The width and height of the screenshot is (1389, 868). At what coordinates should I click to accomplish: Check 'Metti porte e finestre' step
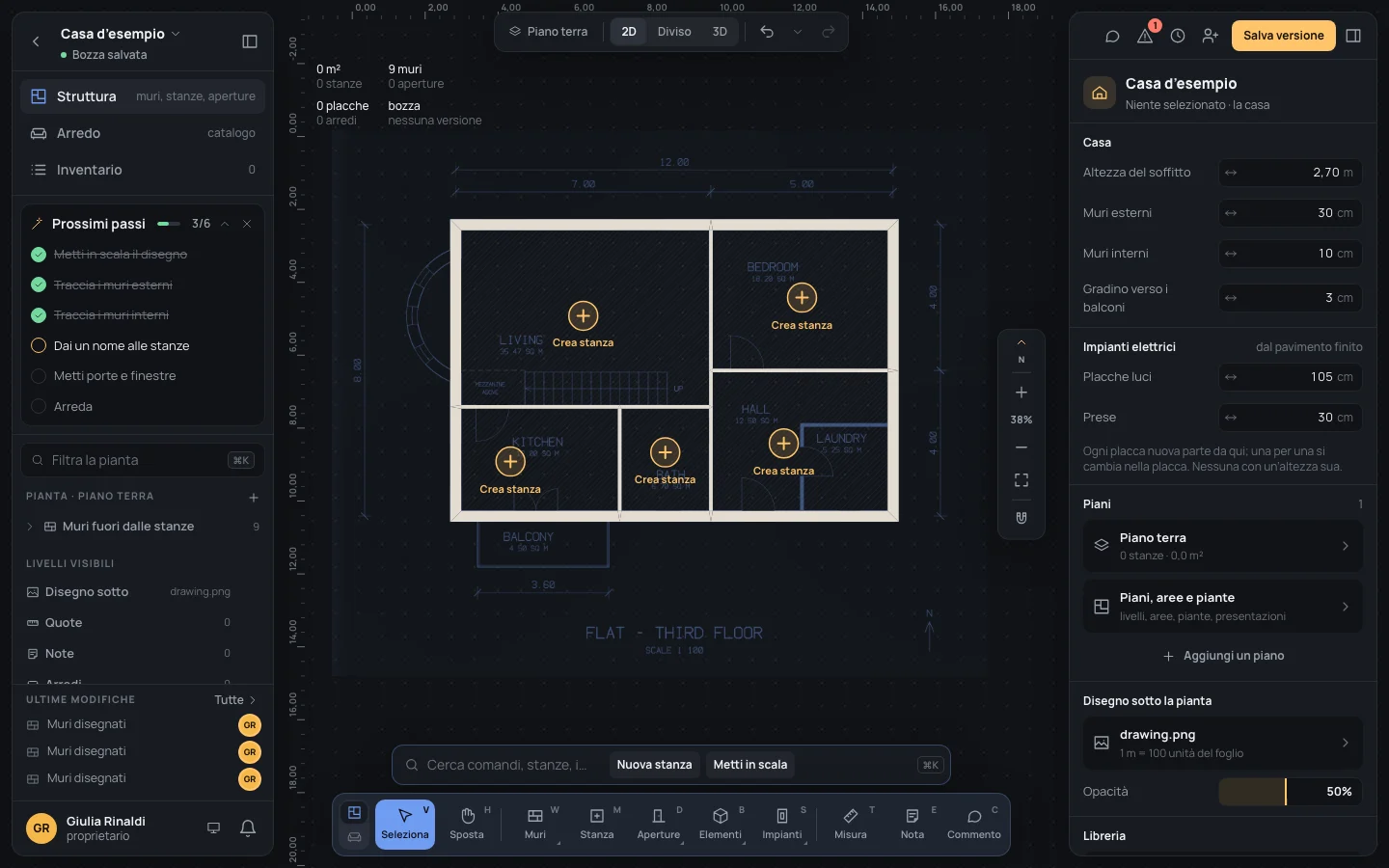(x=39, y=376)
